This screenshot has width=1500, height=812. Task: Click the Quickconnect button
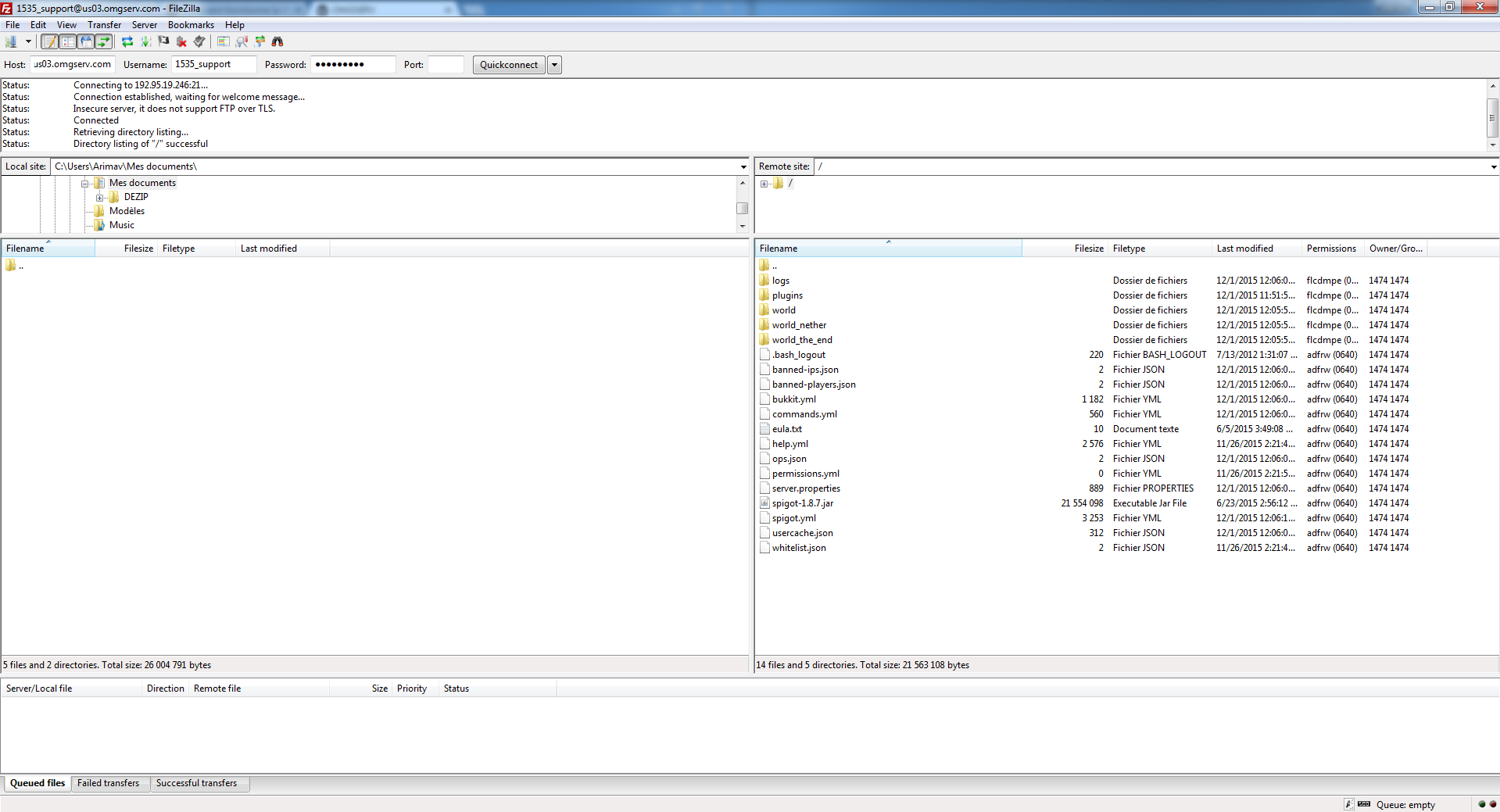click(509, 65)
